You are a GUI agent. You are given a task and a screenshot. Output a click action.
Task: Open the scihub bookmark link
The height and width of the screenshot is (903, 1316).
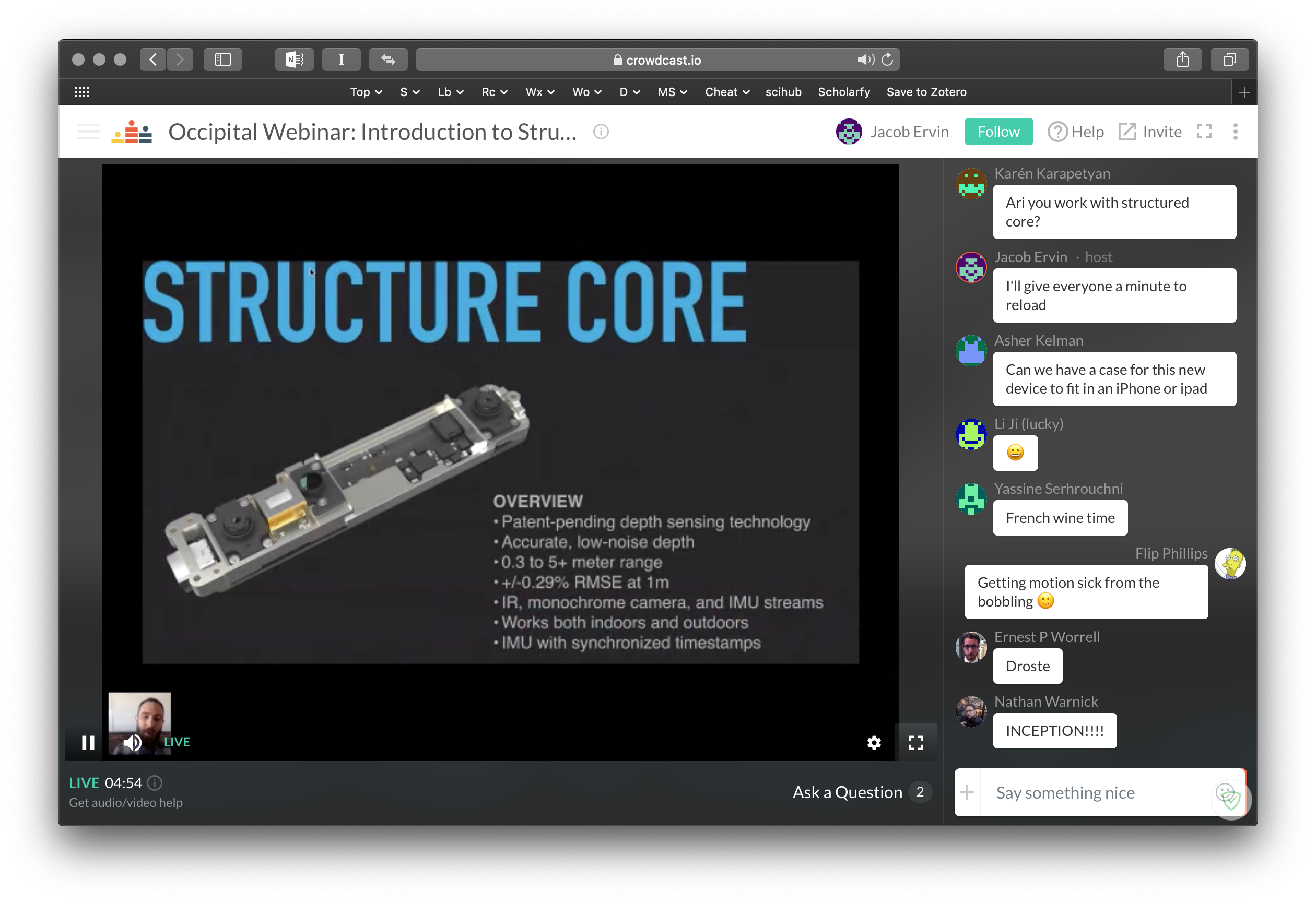coord(782,92)
